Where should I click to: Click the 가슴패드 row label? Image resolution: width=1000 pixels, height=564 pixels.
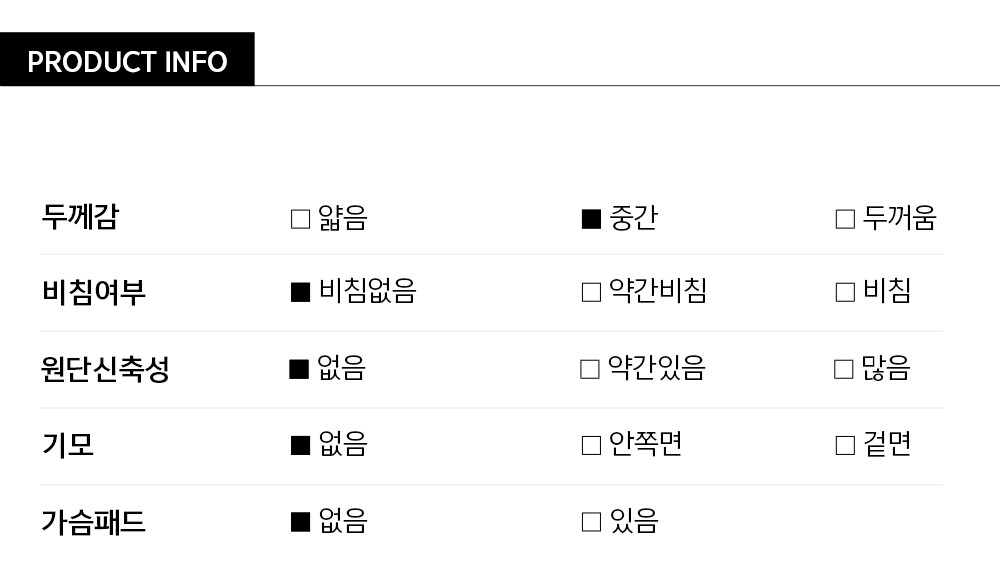point(93,521)
